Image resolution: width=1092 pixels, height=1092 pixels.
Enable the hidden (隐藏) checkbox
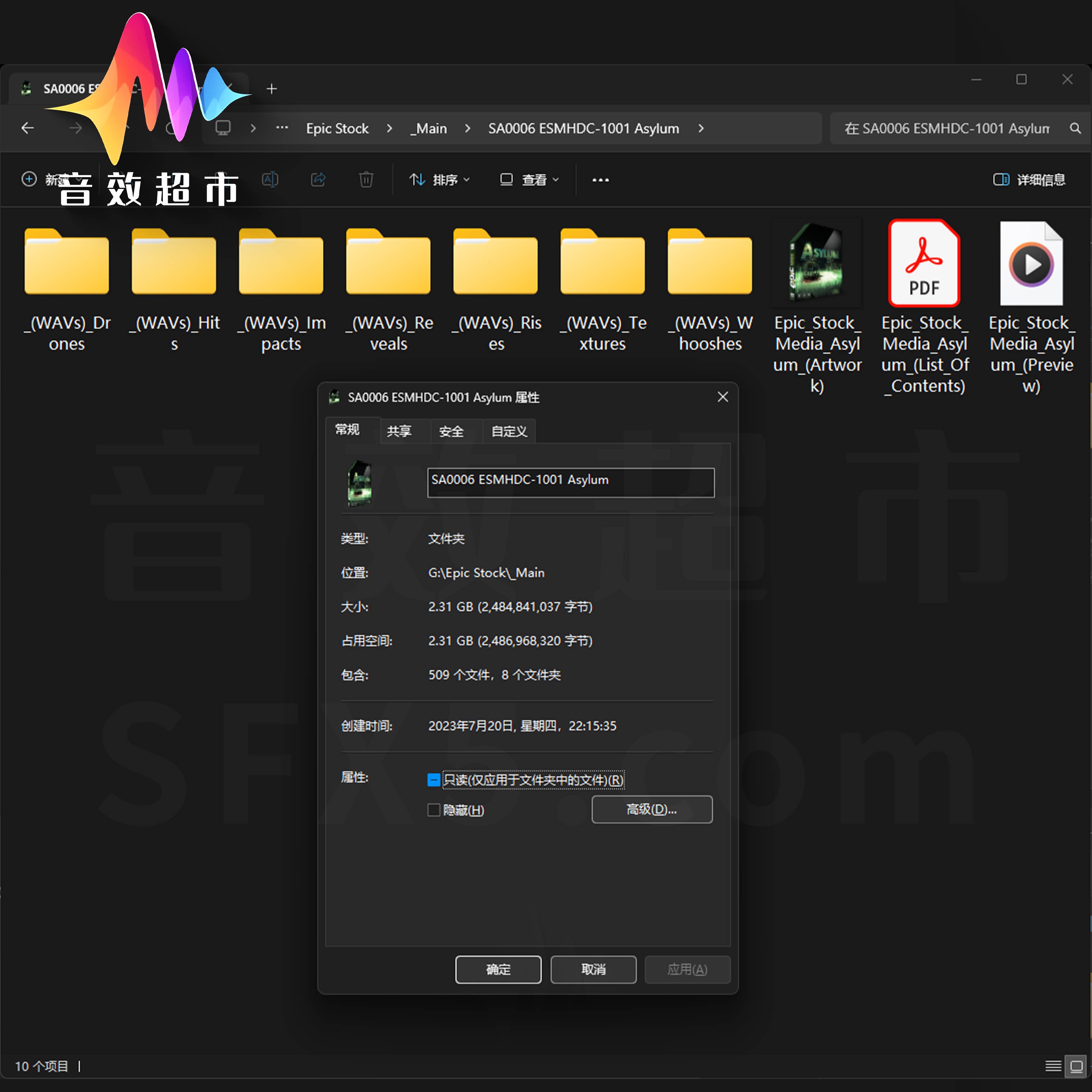434,810
